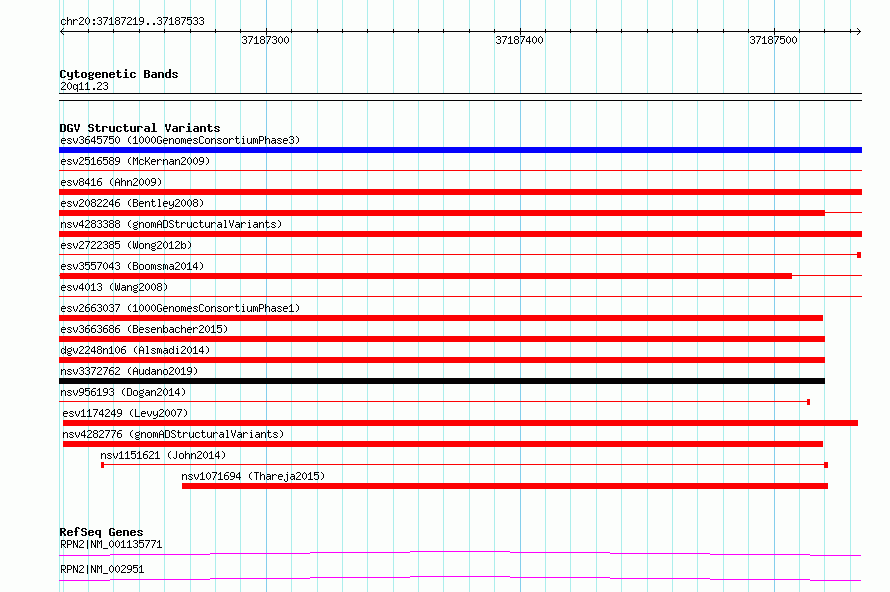Click esv2722385 (Wong2012b) label
Screen dimensions: 890x592
[126, 245]
